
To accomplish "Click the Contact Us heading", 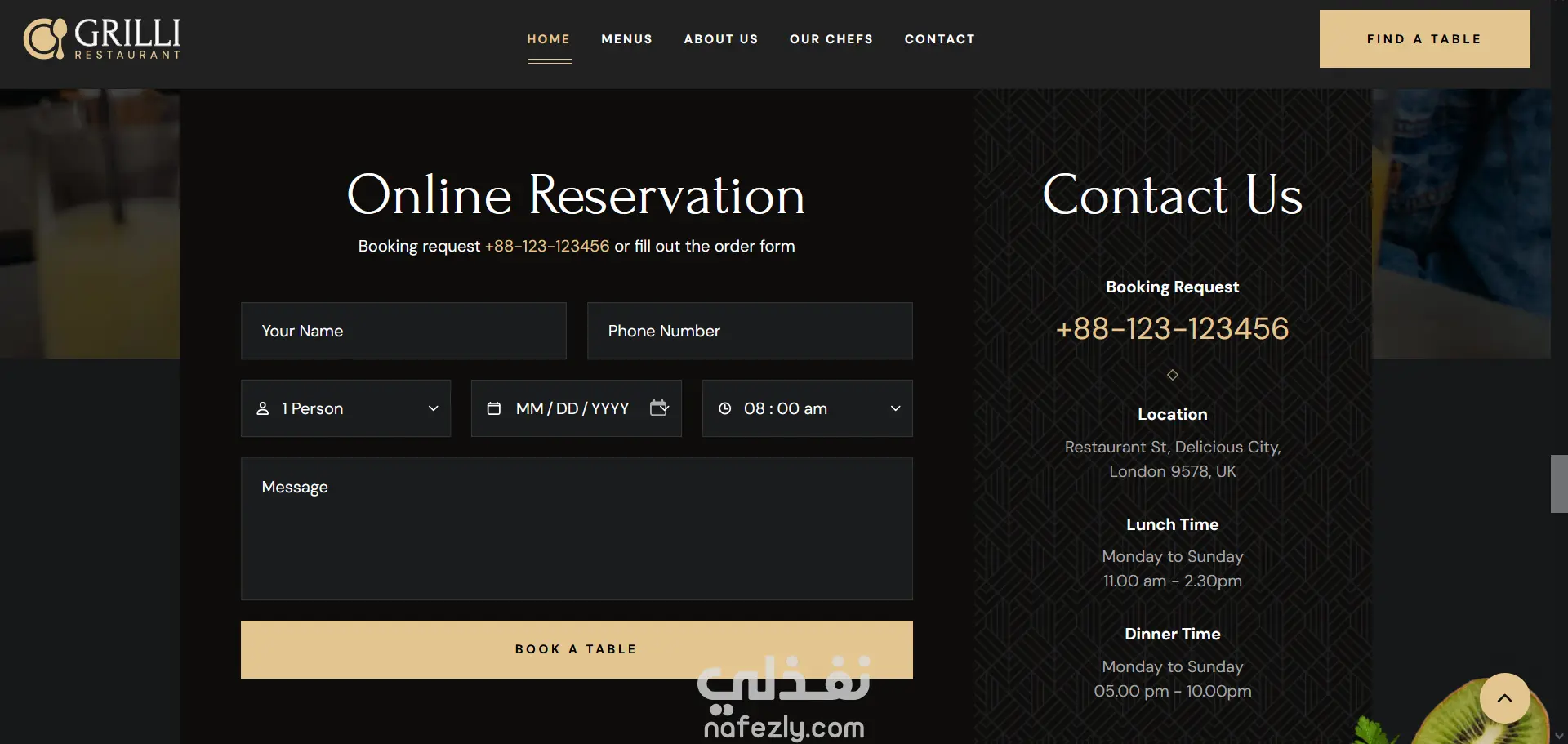I will pos(1172,195).
